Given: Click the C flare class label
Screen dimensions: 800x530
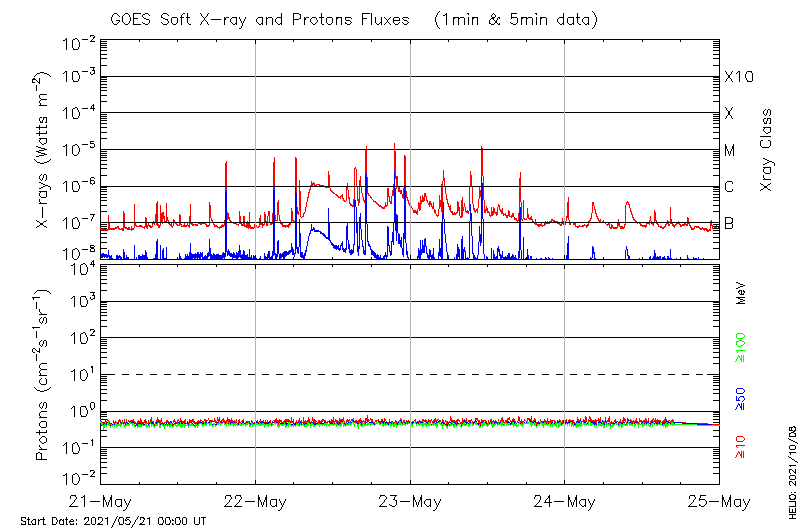Looking at the screenshot, I should tap(729, 187).
